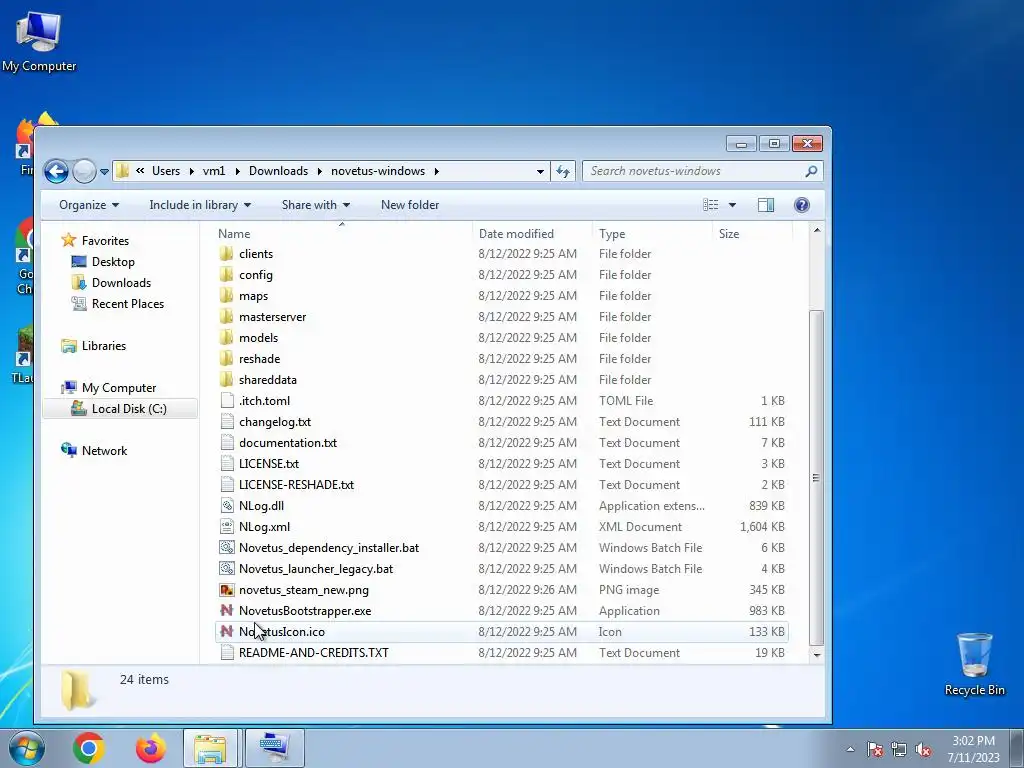Select the NLog.xml file icon

[227, 526]
